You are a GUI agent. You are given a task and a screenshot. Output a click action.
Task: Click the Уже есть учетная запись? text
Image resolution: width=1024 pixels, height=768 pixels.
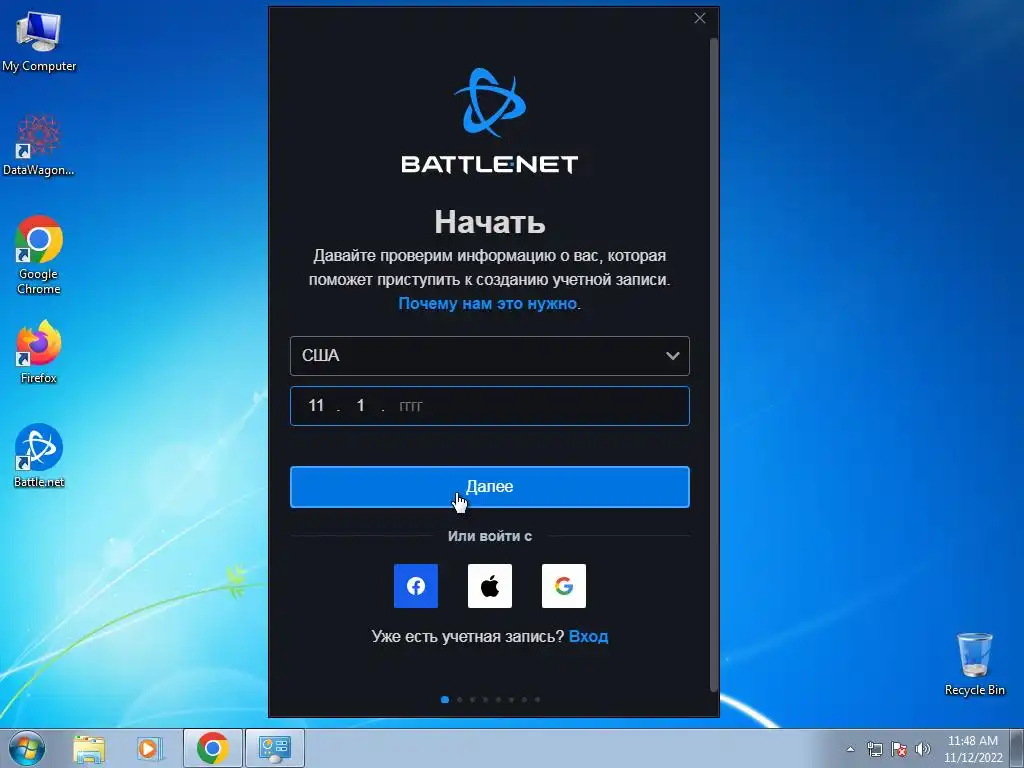point(468,636)
